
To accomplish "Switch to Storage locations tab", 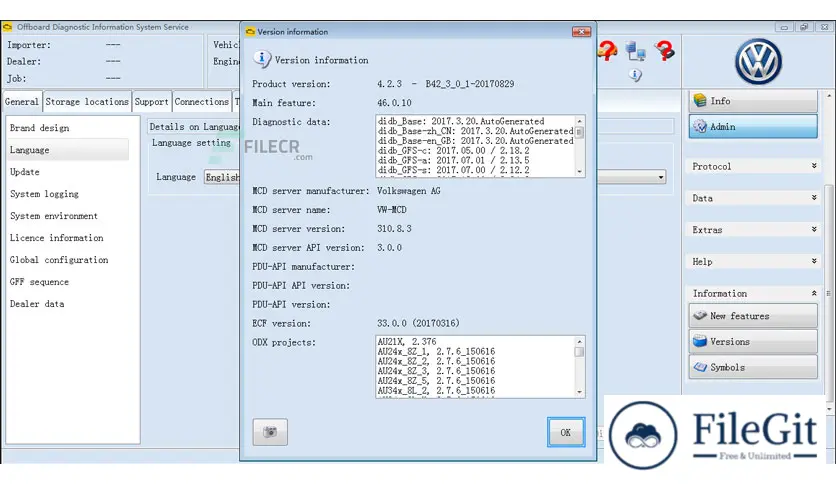I will coord(87,101).
